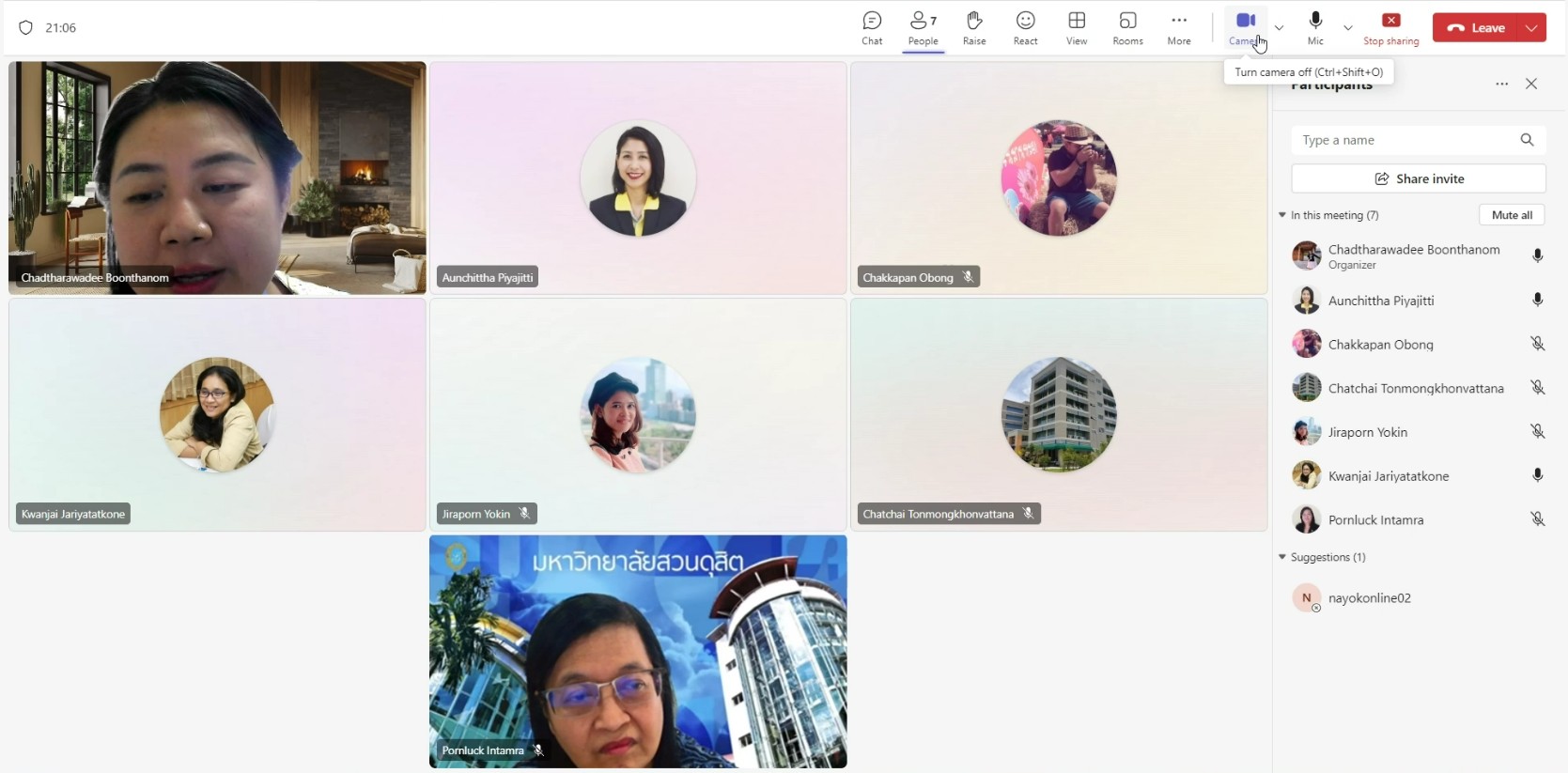Open the React emoji menu
This screenshot has height=773, width=1568.
pos(1025,28)
